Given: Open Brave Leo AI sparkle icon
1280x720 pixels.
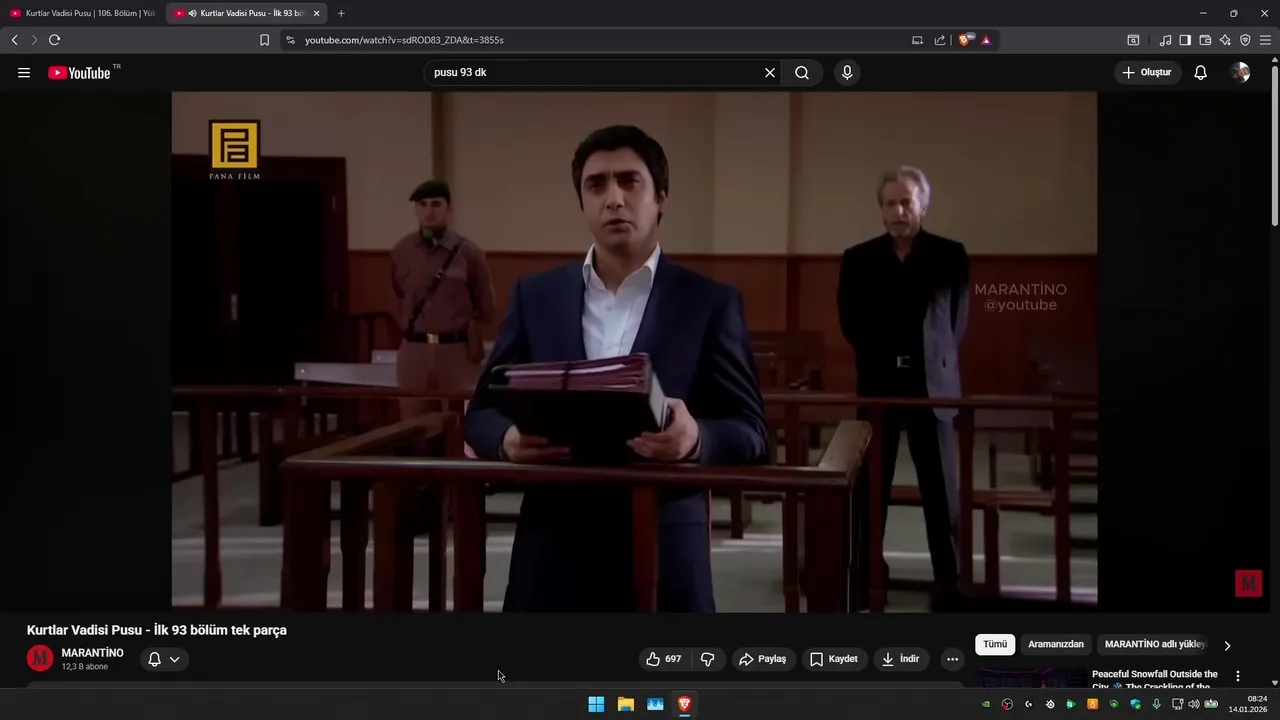Looking at the screenshot, I should (1225, 40).
